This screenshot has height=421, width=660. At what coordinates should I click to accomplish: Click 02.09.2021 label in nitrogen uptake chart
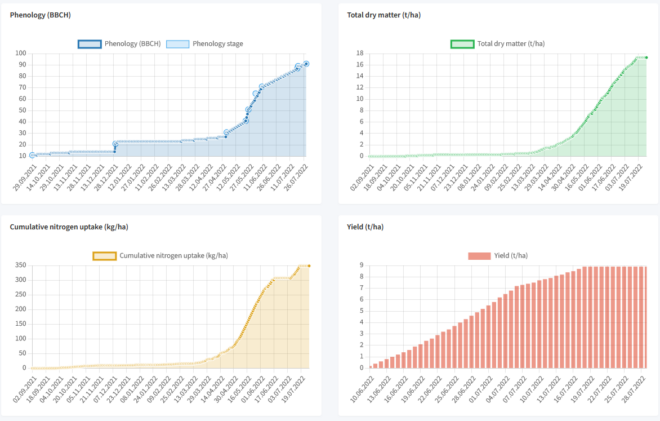click(25, 390)
